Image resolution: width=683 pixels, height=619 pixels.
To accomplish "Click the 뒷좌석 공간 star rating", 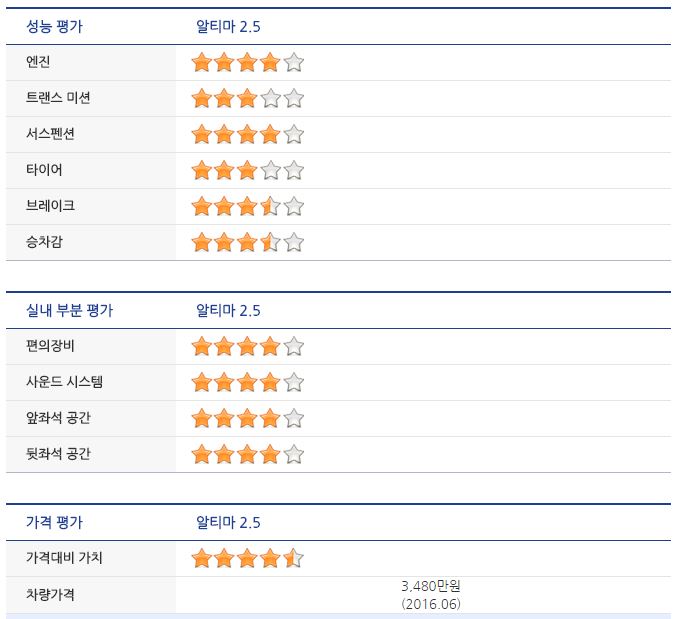I will pyautogui.click(x=247, y=455).
